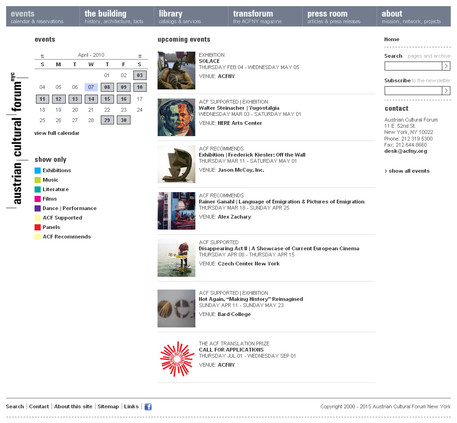
Task: Open the red starburst Translation Prize image
Action: (x=177, y=359)
